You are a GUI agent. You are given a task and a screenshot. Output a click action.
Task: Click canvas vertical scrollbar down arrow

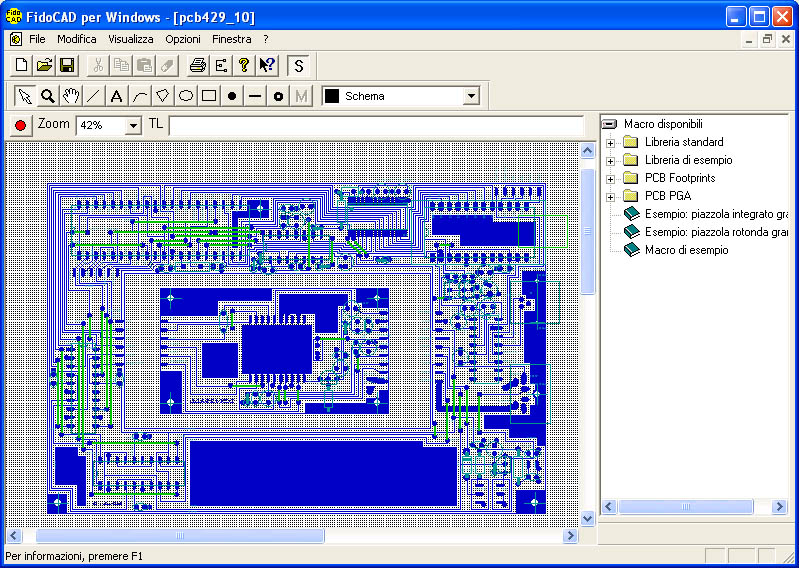(x=588, y=519)
